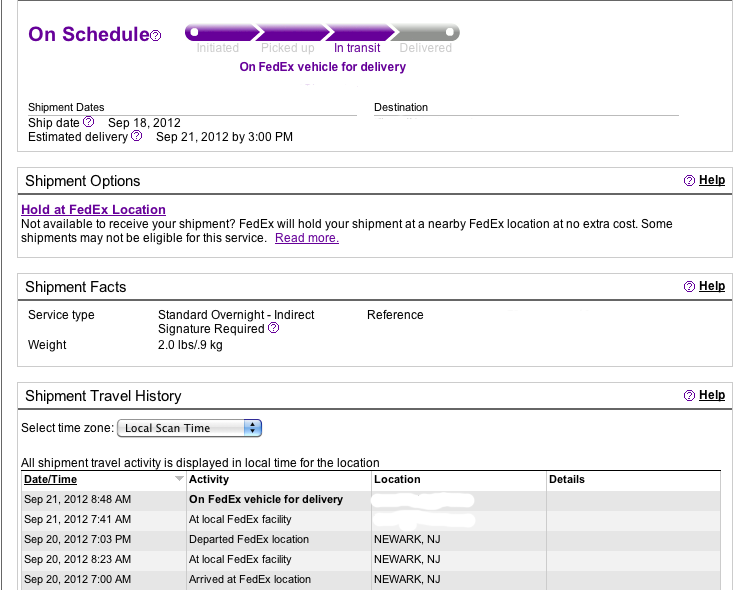The height and width of the screenshot is (590, 745).
Task: Open Help link in Shipment Facts
Action: tap(712, 286)
